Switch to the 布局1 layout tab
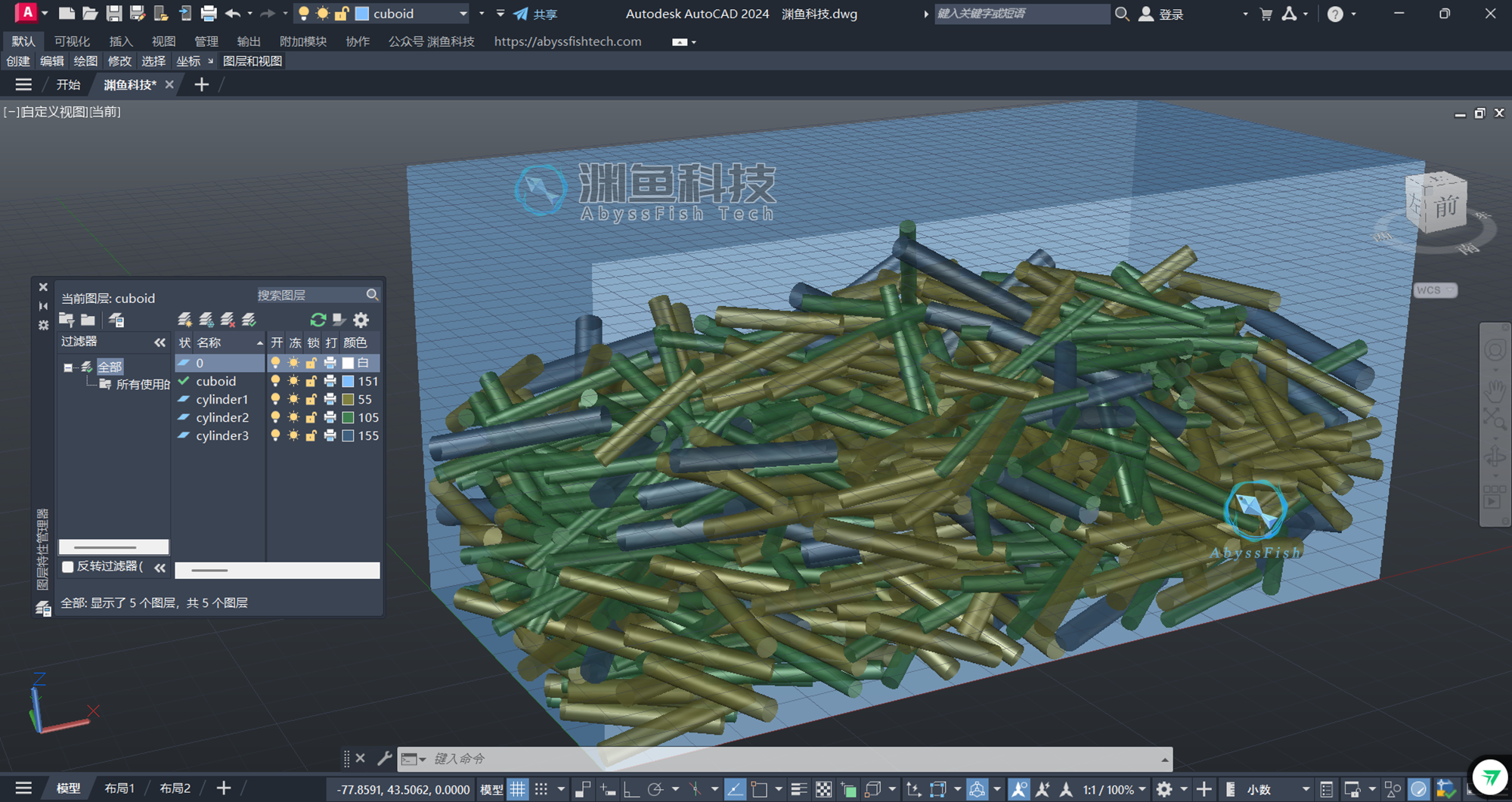 119,788
